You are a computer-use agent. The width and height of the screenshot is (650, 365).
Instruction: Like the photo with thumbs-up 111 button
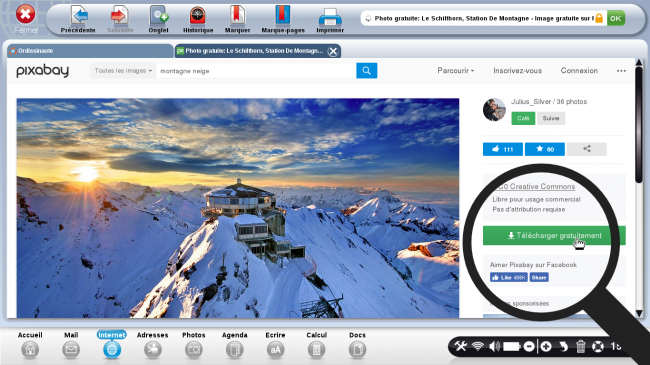click(502, 149)
